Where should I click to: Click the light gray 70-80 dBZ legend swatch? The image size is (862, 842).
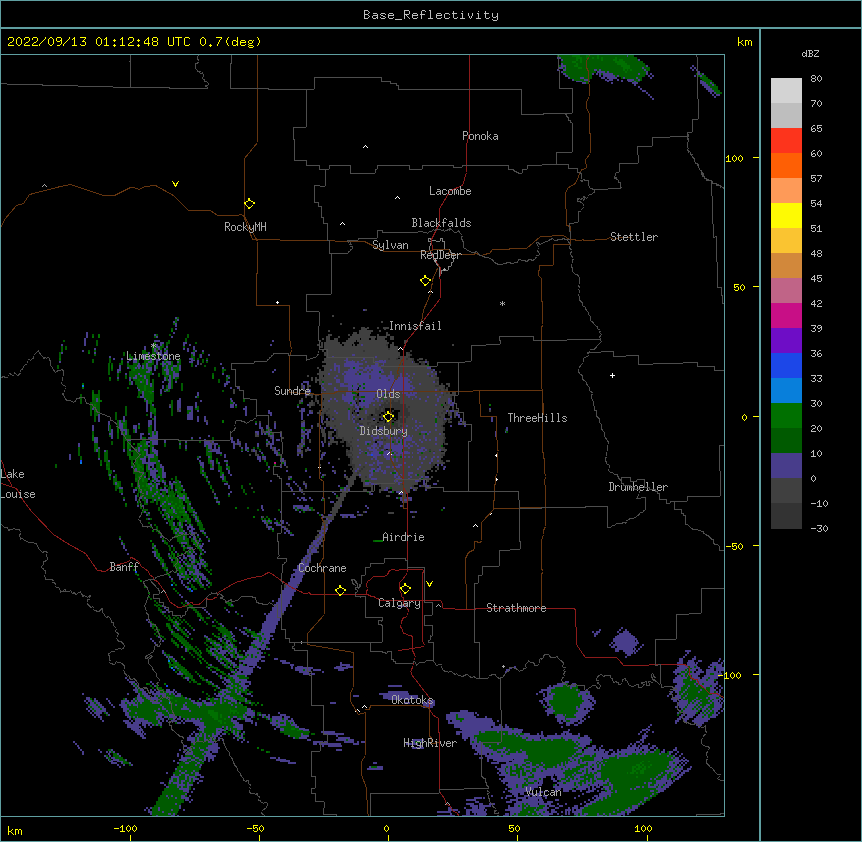pos(786,91)
